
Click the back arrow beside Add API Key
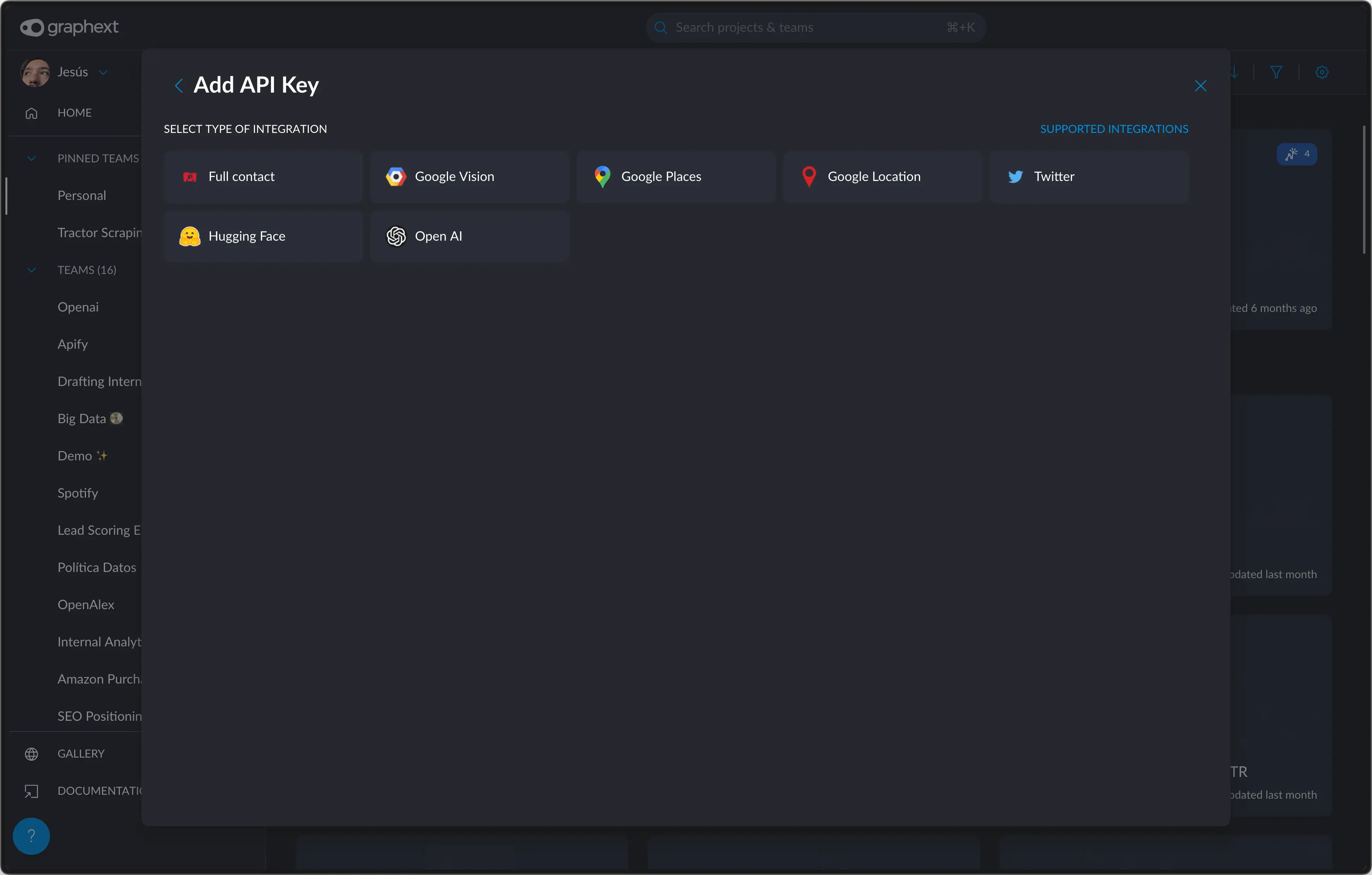(x=178, y=86)
